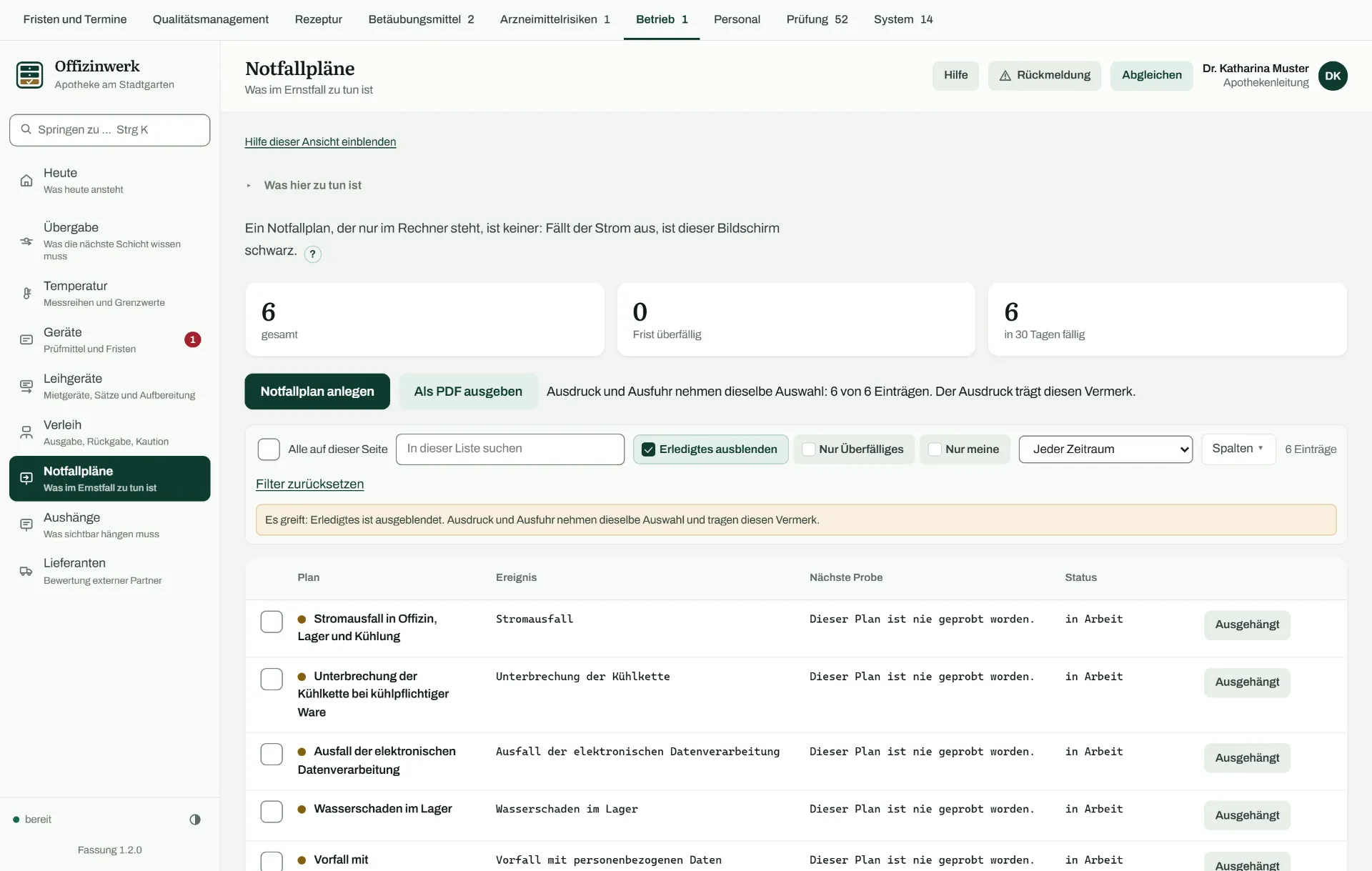The height and width of the screenshot is (871, 1372).
Task: Click the Nächste Probe column header
Action: (845, 577)
